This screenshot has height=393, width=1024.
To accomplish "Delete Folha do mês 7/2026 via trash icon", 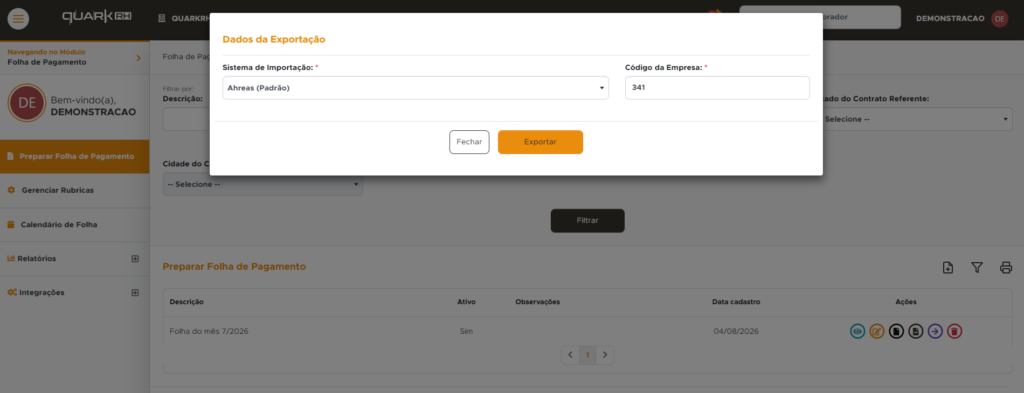I will click(954, 332).
